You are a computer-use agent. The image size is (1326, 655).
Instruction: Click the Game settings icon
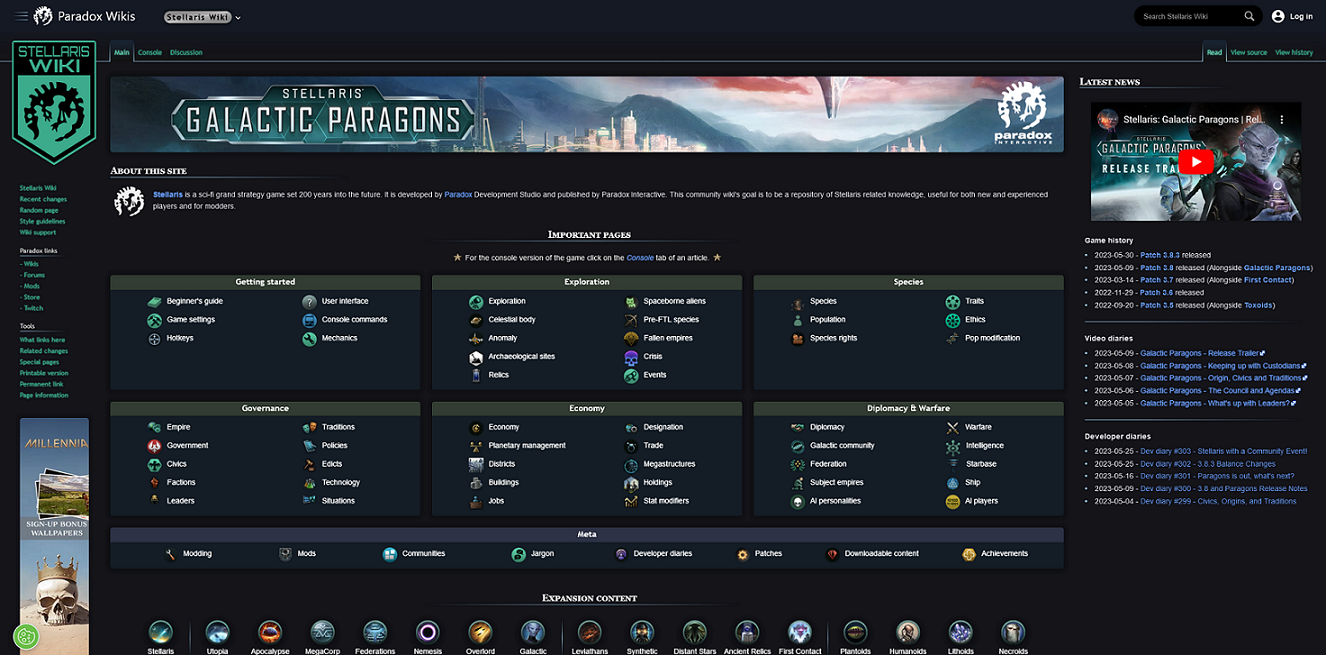click(154, 320)
